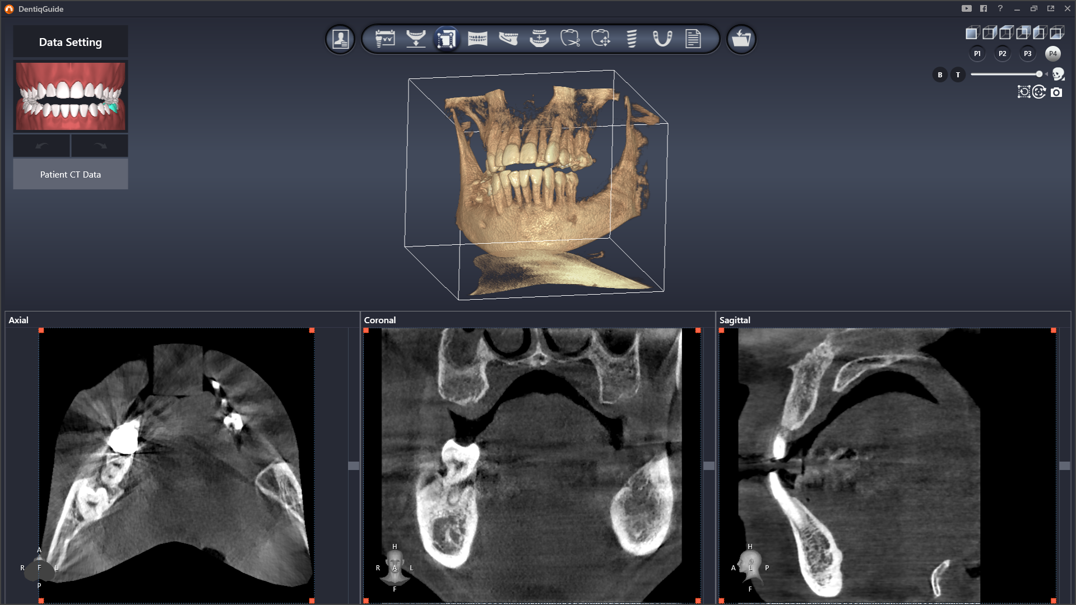Click the Patient CT Data button
The width and height of the screenshot is (1076, 605).
pos(70,174)
